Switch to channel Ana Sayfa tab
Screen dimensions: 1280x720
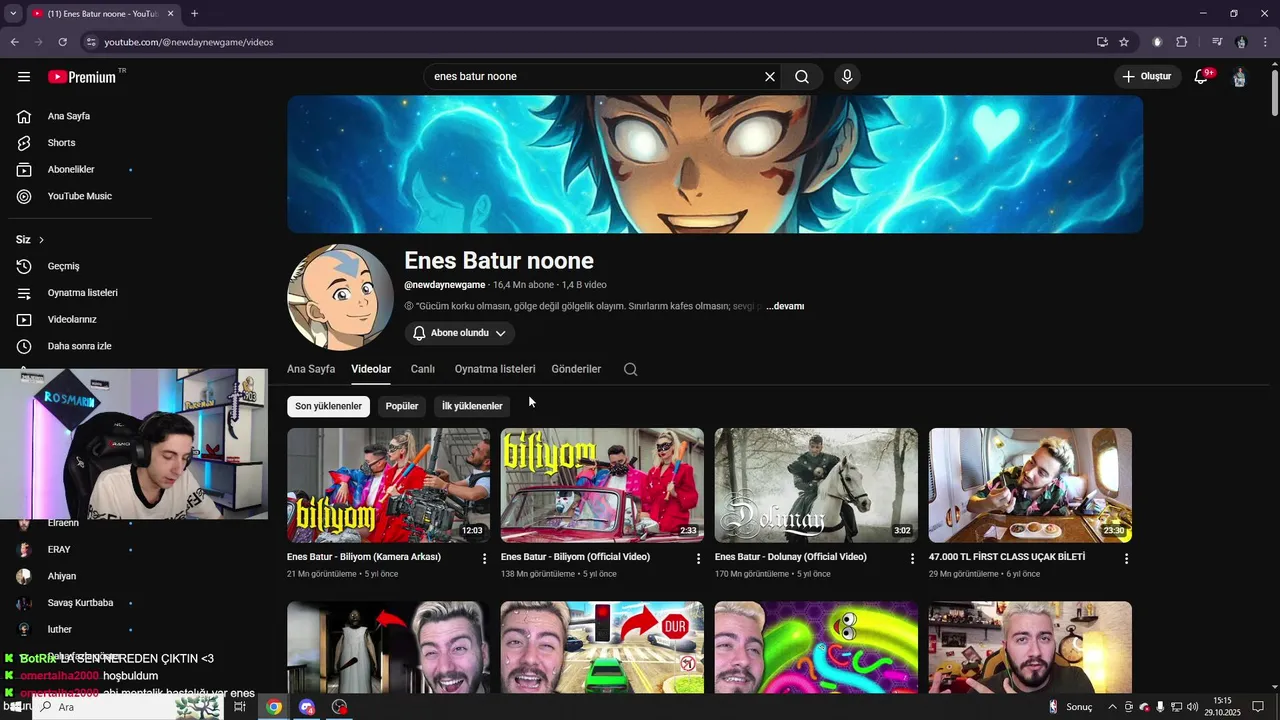[x=311, y=369]
